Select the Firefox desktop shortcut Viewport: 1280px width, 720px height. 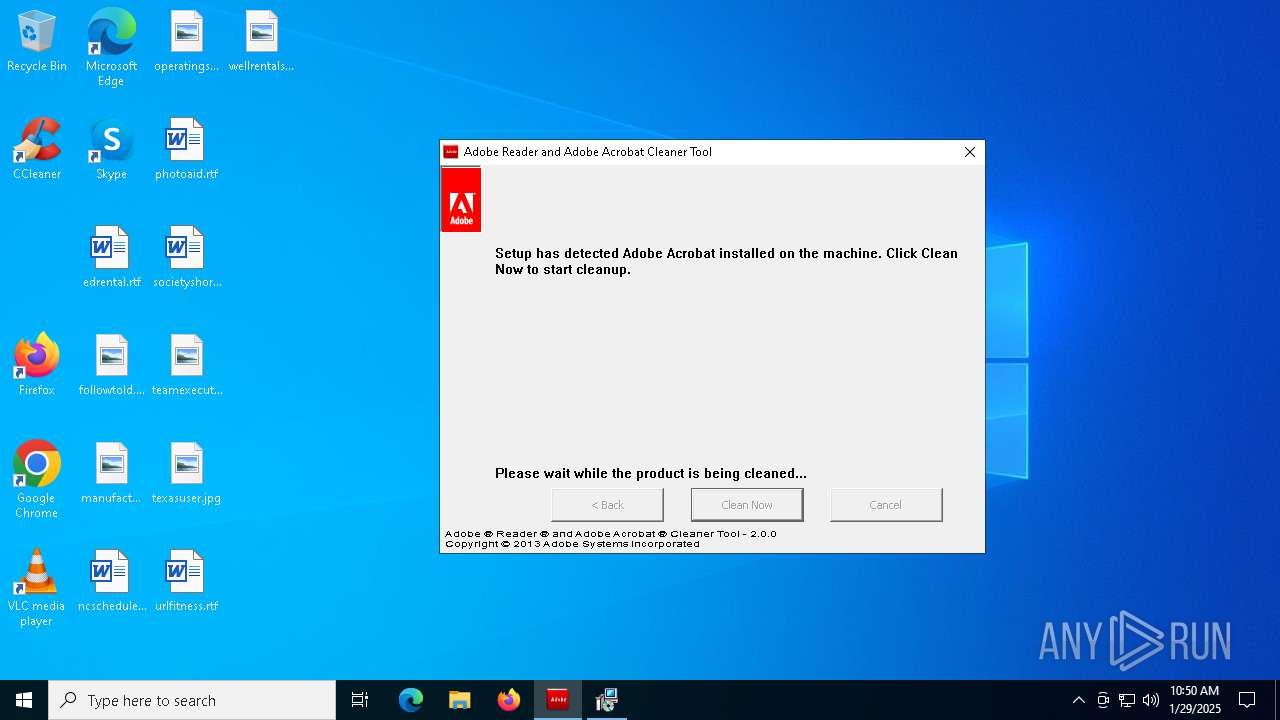(37, 365)
